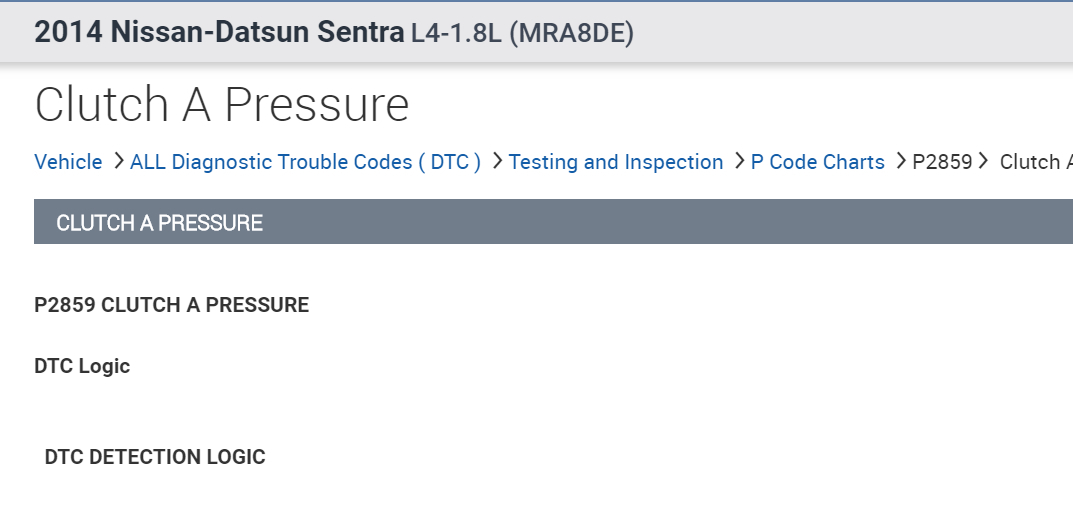
Task: Open the P Code Charts breadcrumb link
Action: coord(817,162)
